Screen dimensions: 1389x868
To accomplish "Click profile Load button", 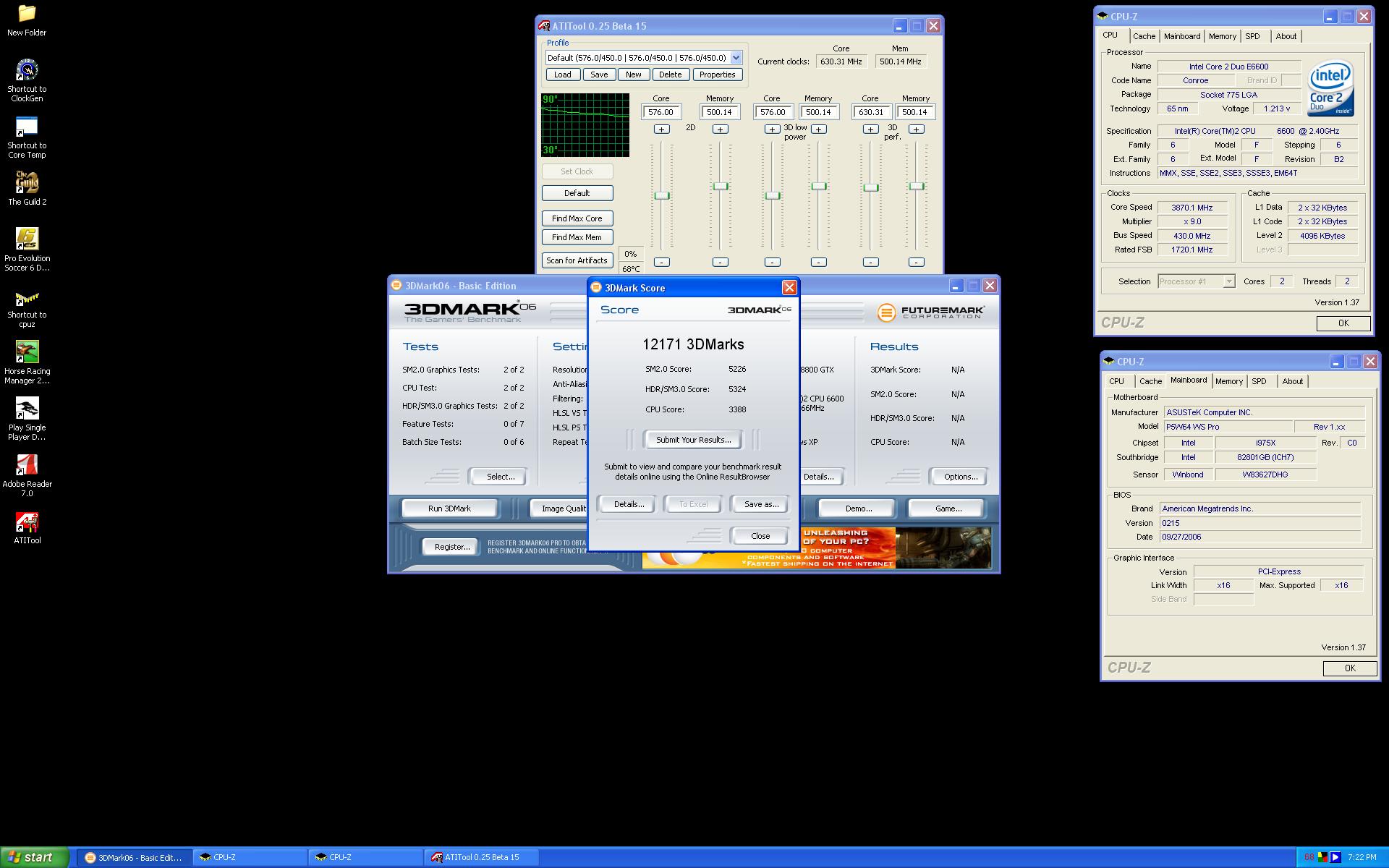I will (562, 75).
